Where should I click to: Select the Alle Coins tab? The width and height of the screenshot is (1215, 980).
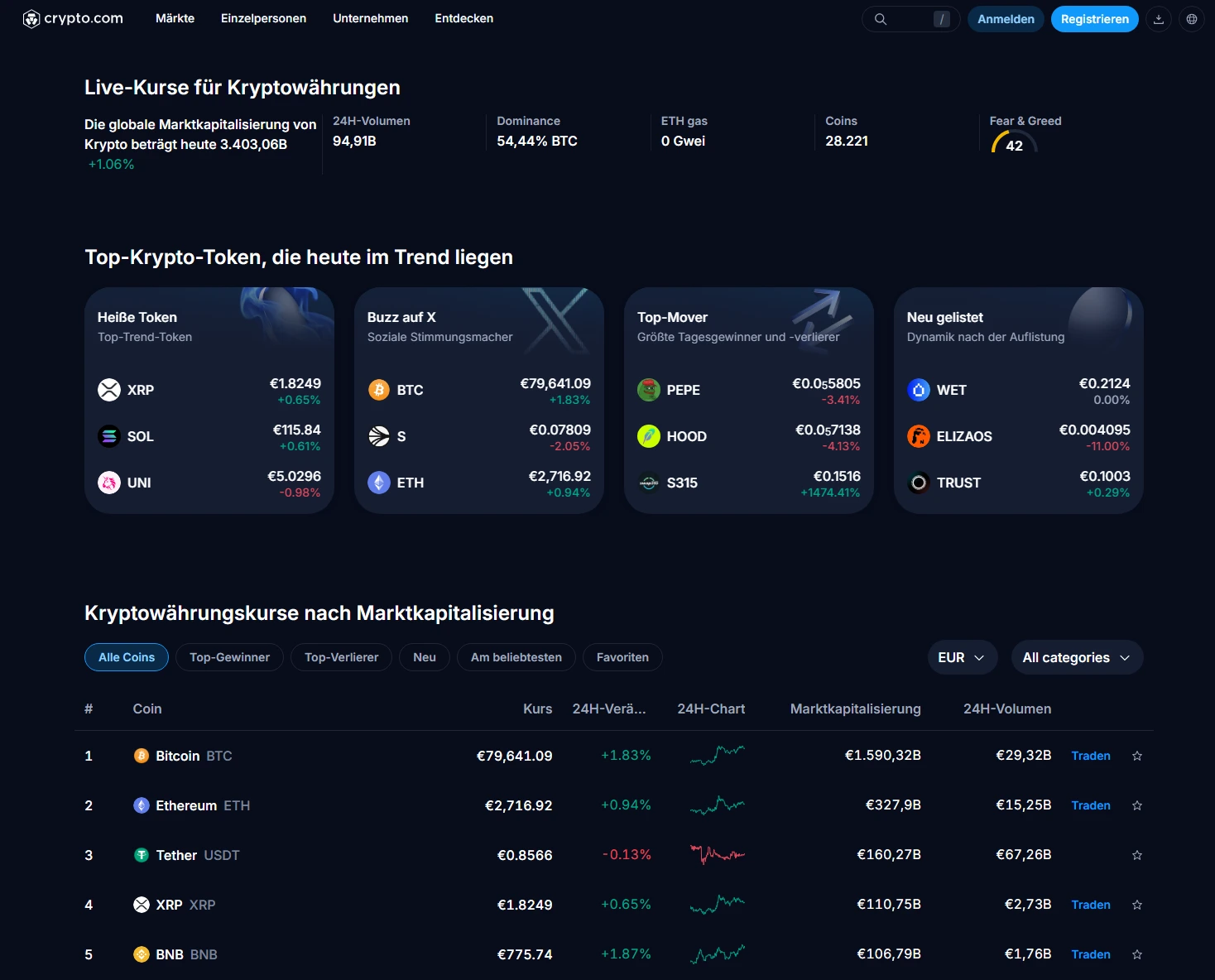coord(127,657)
